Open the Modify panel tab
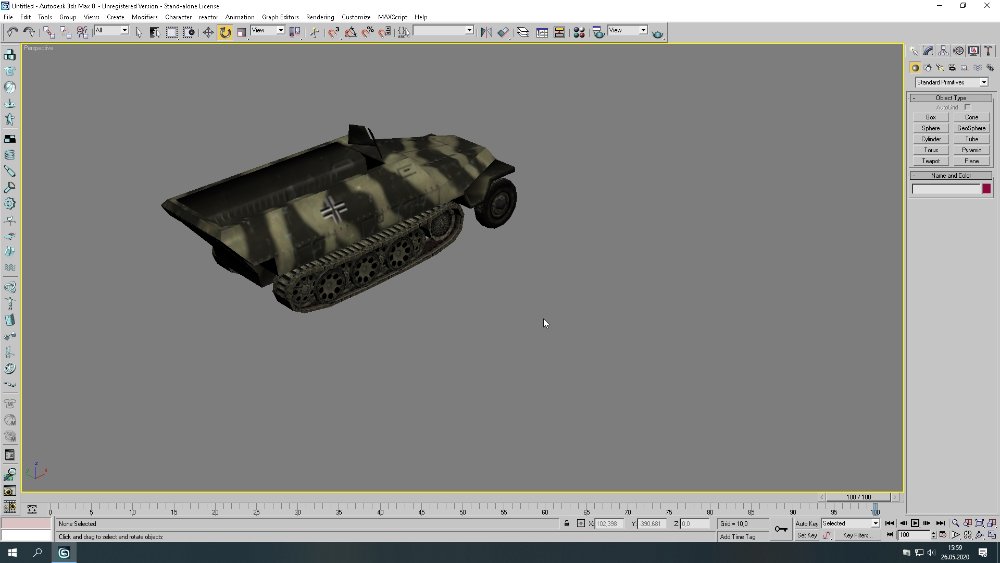Screen dimensions: 1000x563 pyautogui.click(x=928, y=51)
